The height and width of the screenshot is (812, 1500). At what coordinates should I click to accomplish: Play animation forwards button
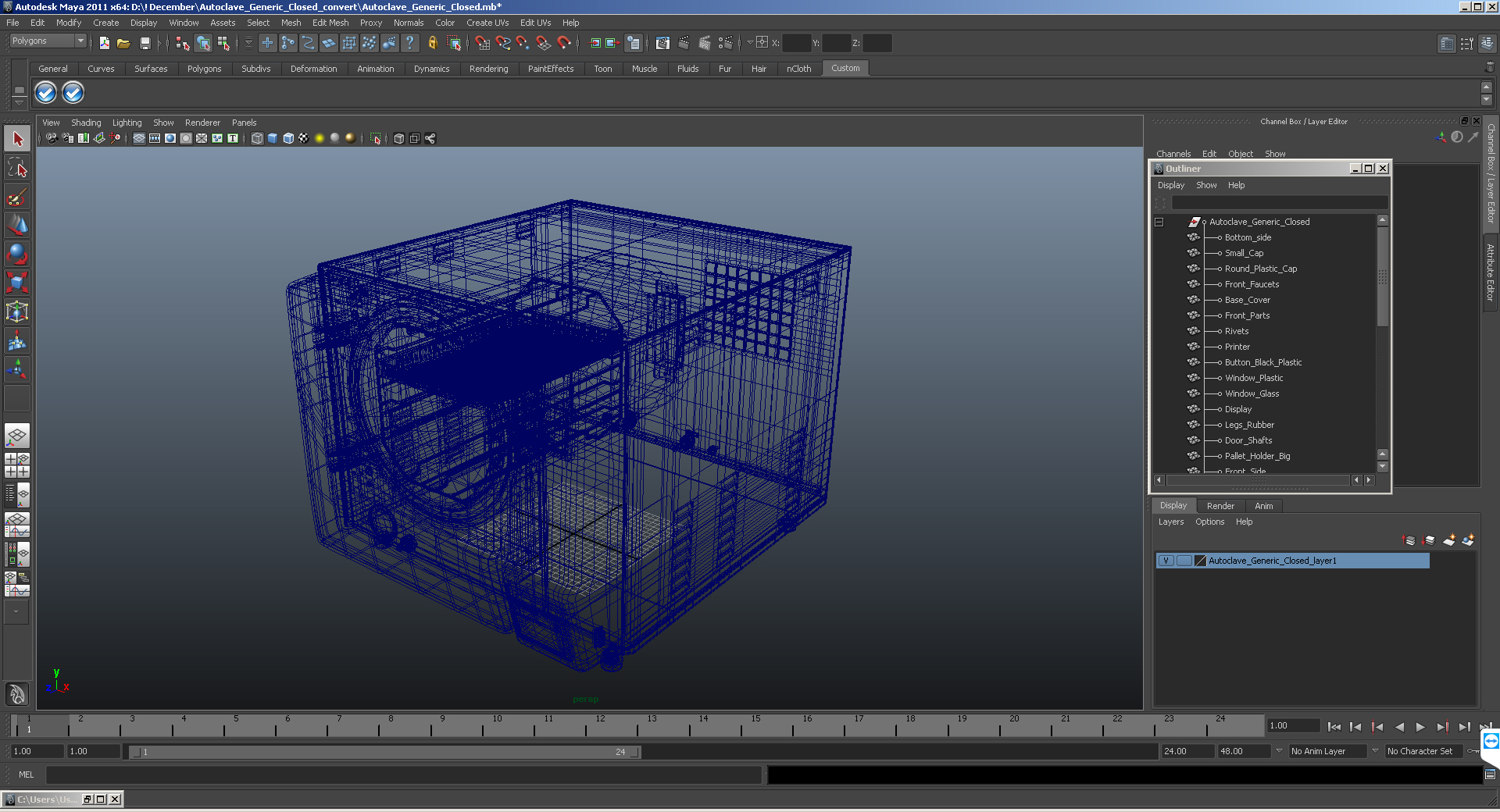tap(1420, 727)
